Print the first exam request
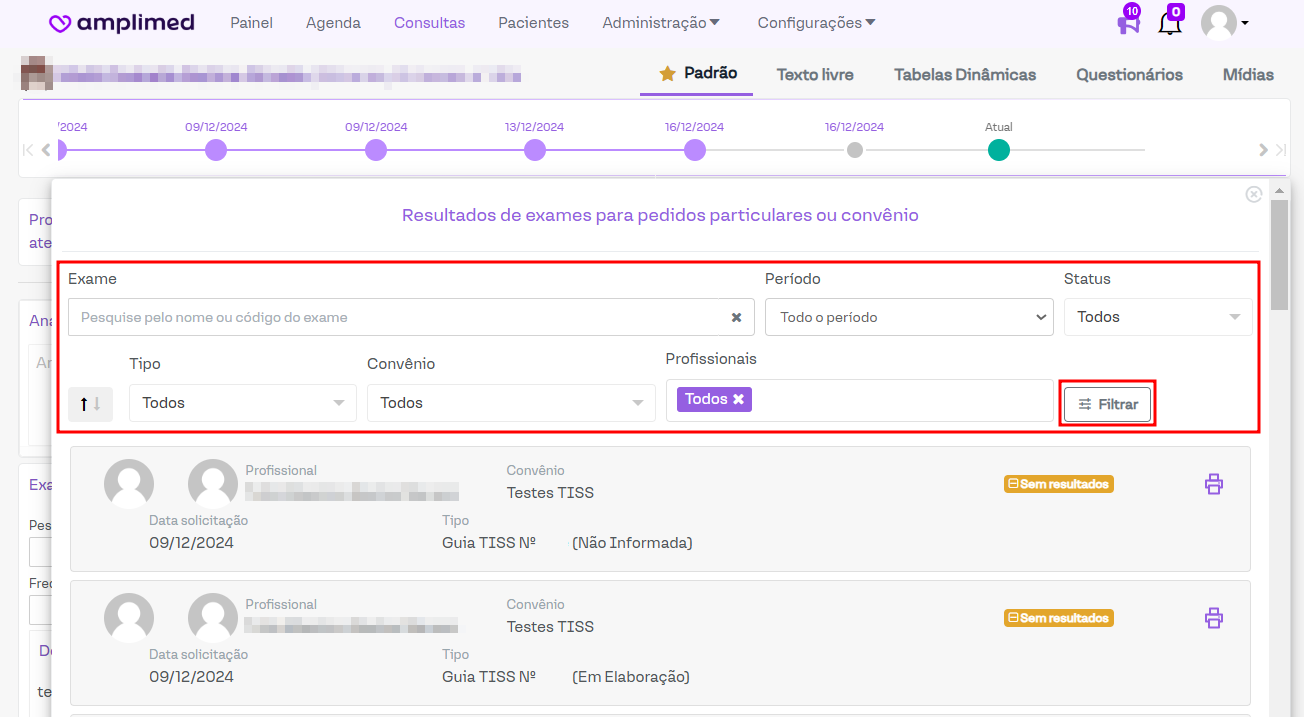 [x=1213, y=484]
